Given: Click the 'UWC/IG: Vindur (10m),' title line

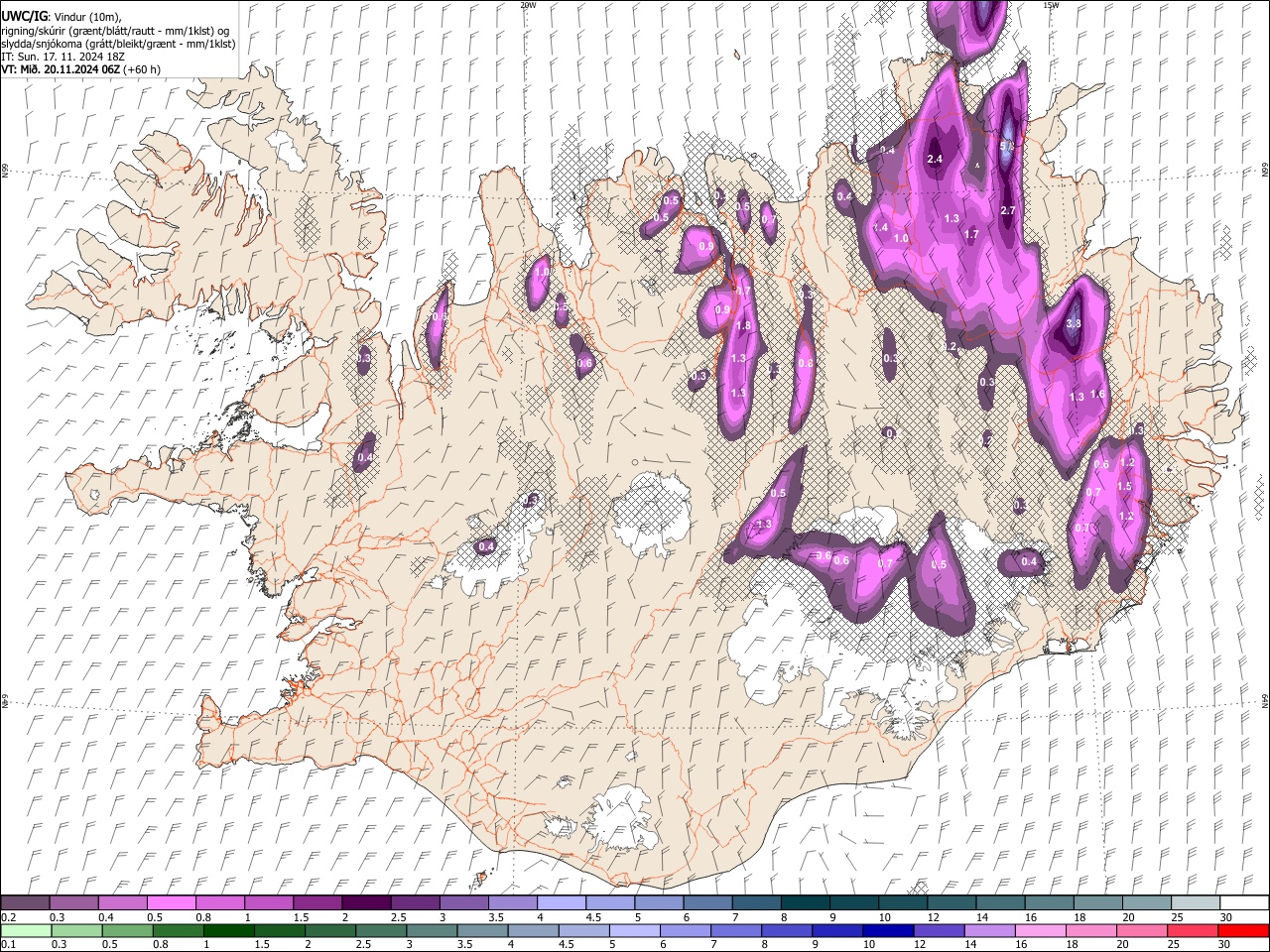Looking at the screenshot, I should tap(61, 16).
